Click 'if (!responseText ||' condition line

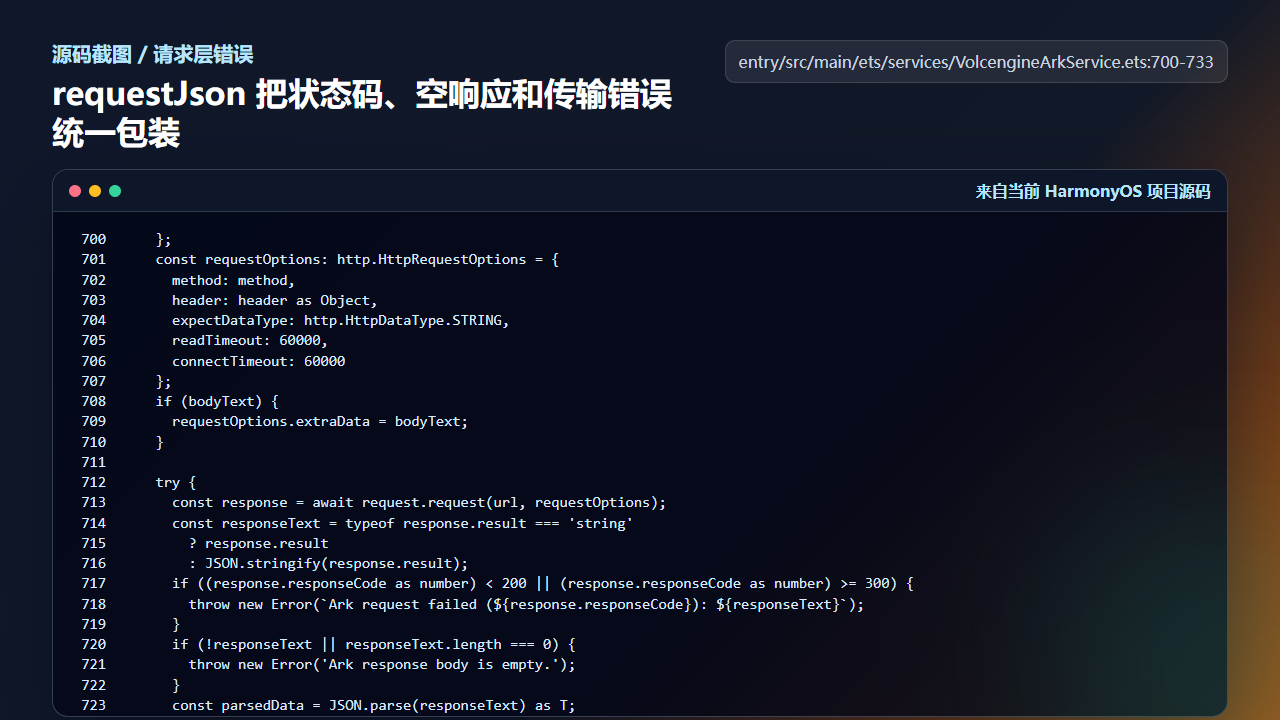[x=374, y=644]
